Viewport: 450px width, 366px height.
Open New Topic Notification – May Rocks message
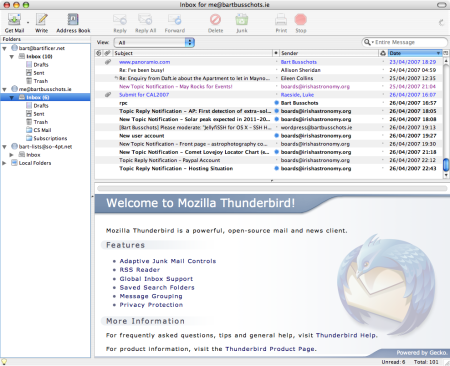176,86
